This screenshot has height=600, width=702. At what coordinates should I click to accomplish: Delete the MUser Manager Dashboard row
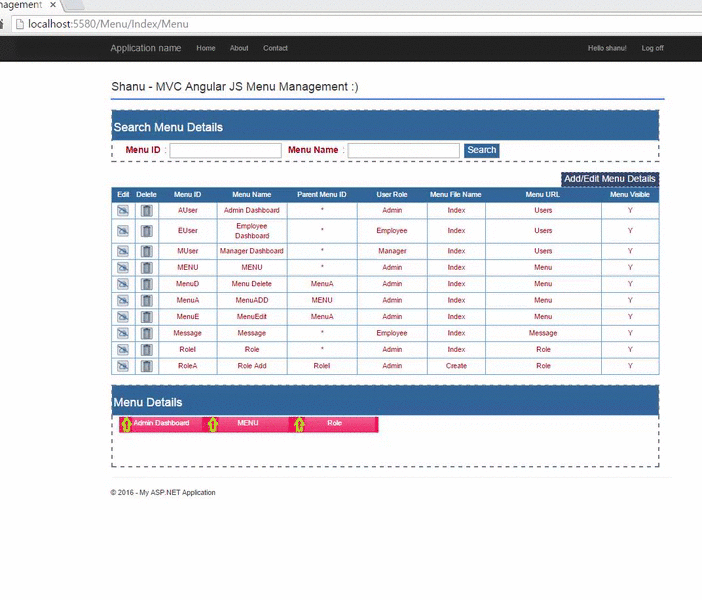[x=146, y=251]
